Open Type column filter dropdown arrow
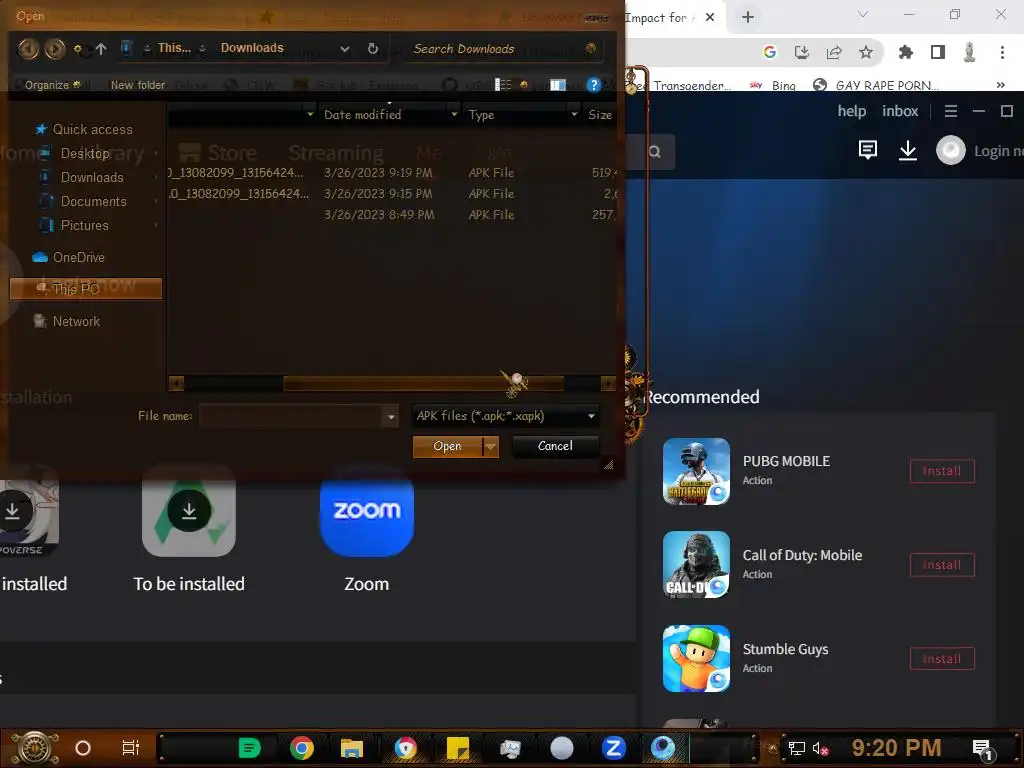This screenshot has height=768, width=1024. 575,114
